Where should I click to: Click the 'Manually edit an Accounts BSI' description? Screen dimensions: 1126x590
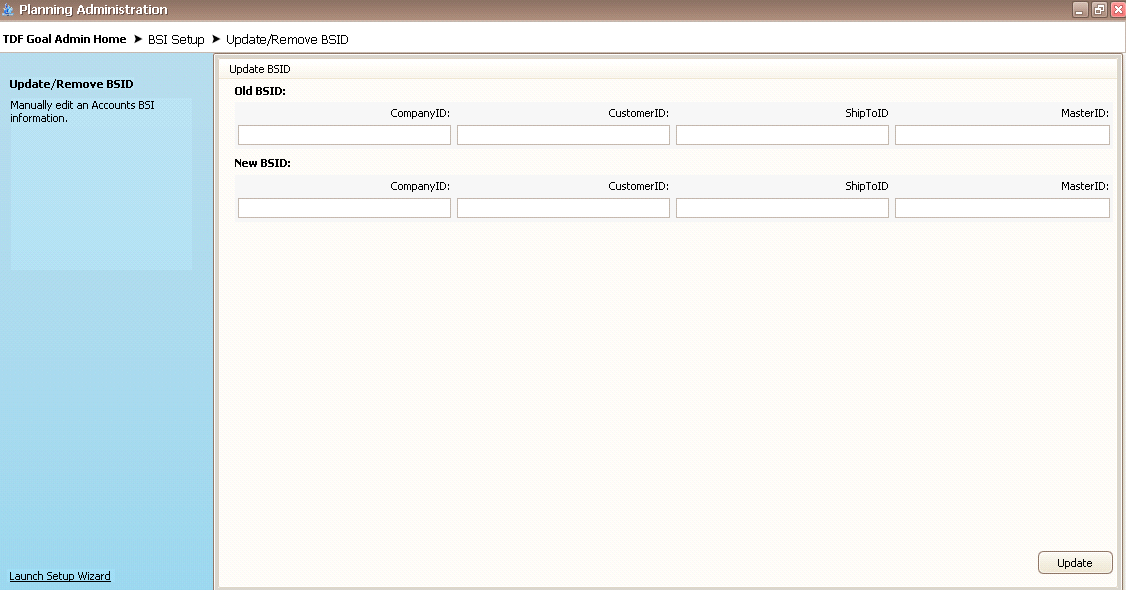82,111
